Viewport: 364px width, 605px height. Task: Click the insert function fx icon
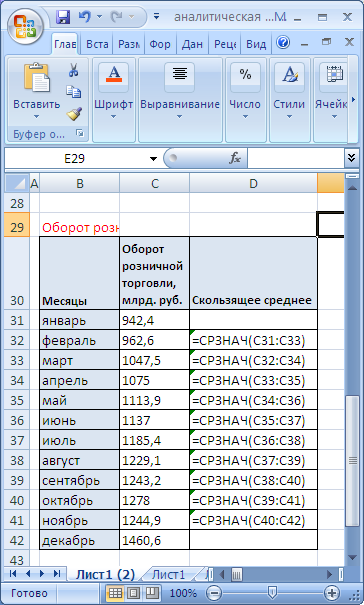[235, 158]
